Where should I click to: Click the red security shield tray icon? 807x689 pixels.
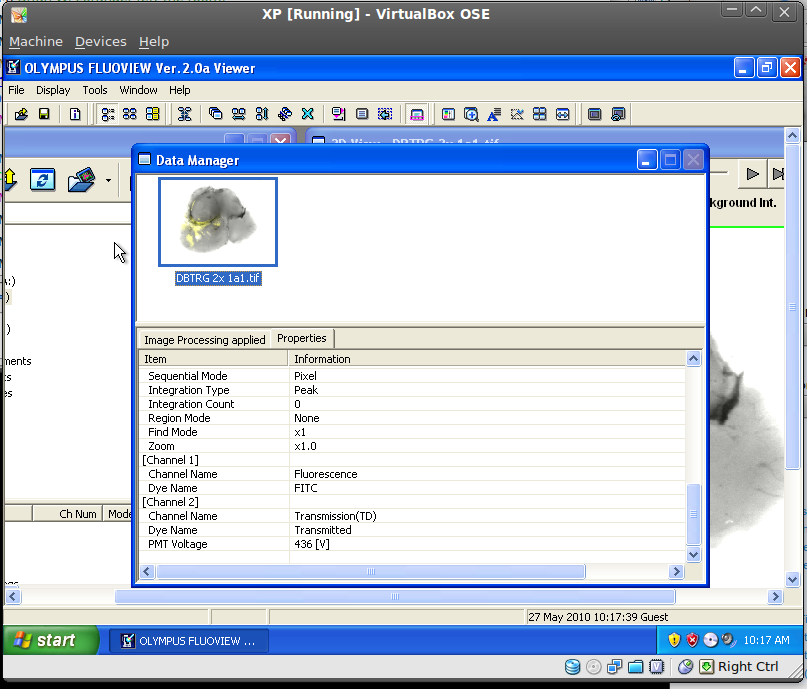(692, 640)
